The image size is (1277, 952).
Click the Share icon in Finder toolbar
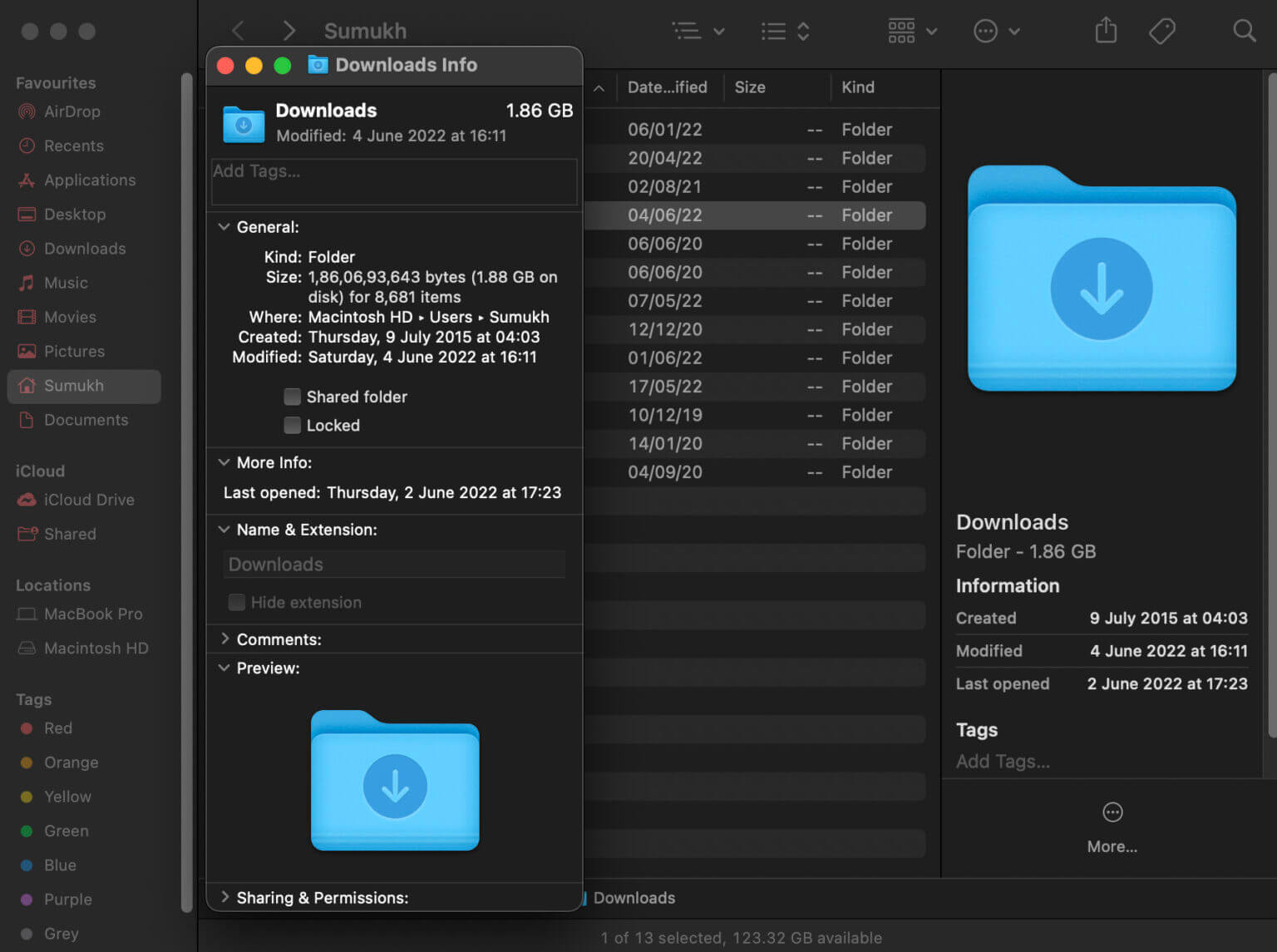click(x=1106, y=32)
